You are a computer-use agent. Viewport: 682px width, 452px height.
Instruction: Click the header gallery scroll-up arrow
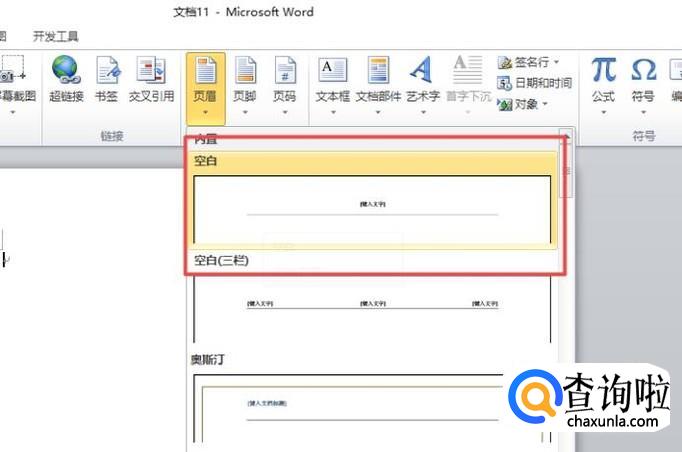click(566, 136)
